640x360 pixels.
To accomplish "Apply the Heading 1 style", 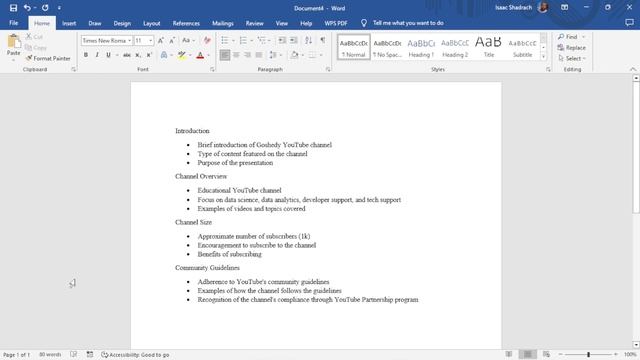I will pyautogui.click(x=421, y=47).
